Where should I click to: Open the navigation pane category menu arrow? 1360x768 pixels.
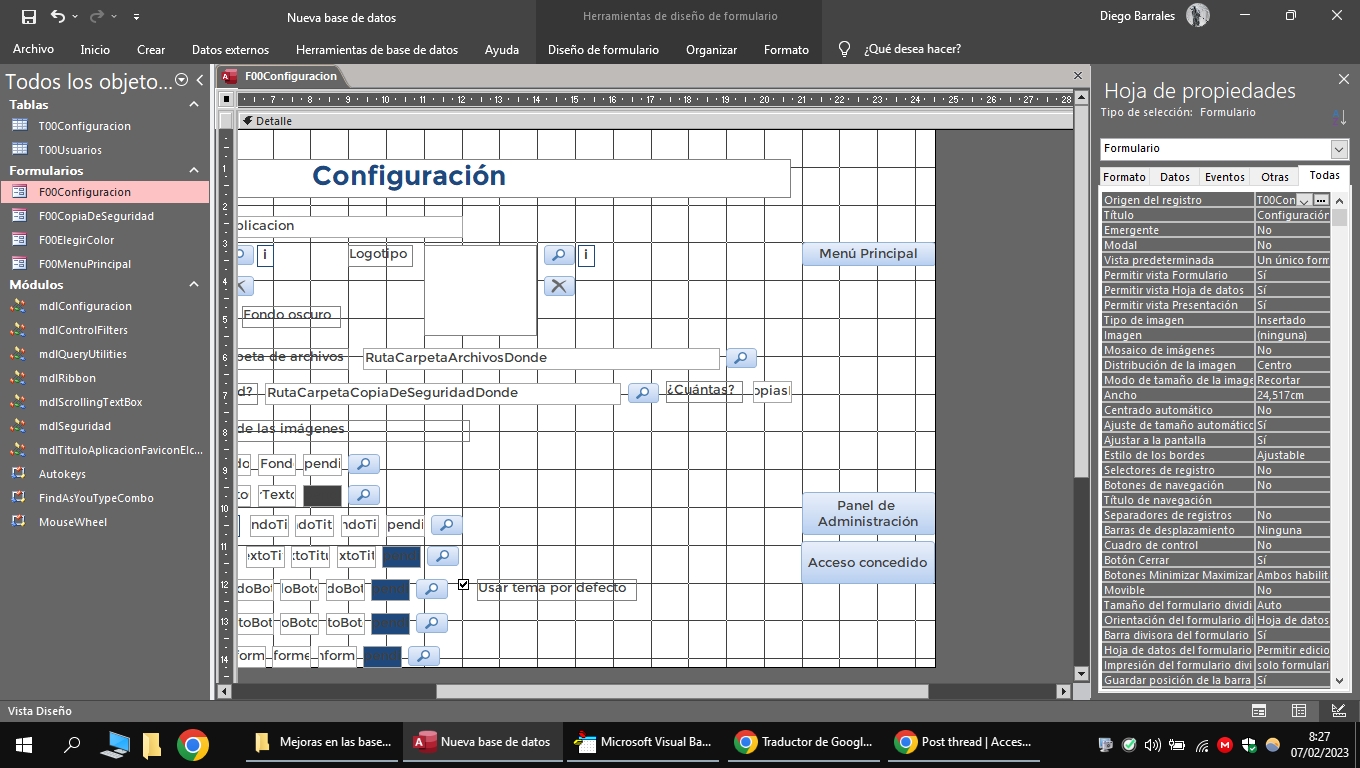[181, 80]
